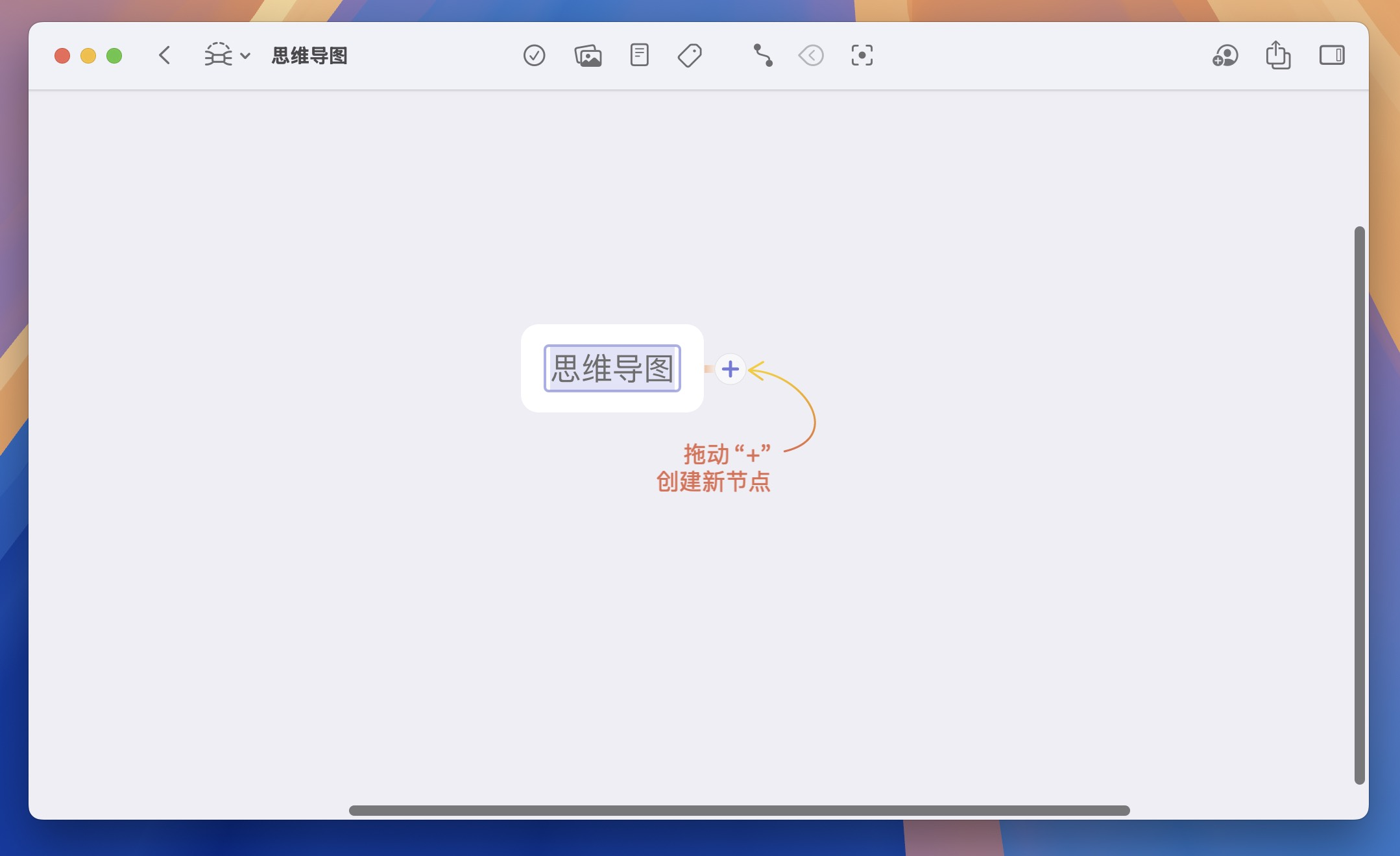This screenshot has width=1400, height=856.
Task: Open the add collaborator icon
Action: (1225, 56)
